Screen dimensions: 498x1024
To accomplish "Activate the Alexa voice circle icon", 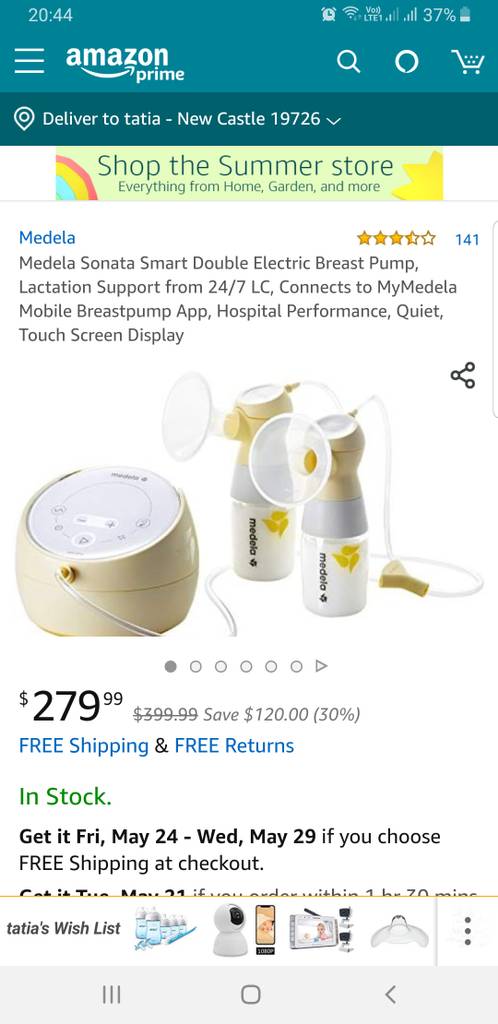I will click(x=407, y=62).
